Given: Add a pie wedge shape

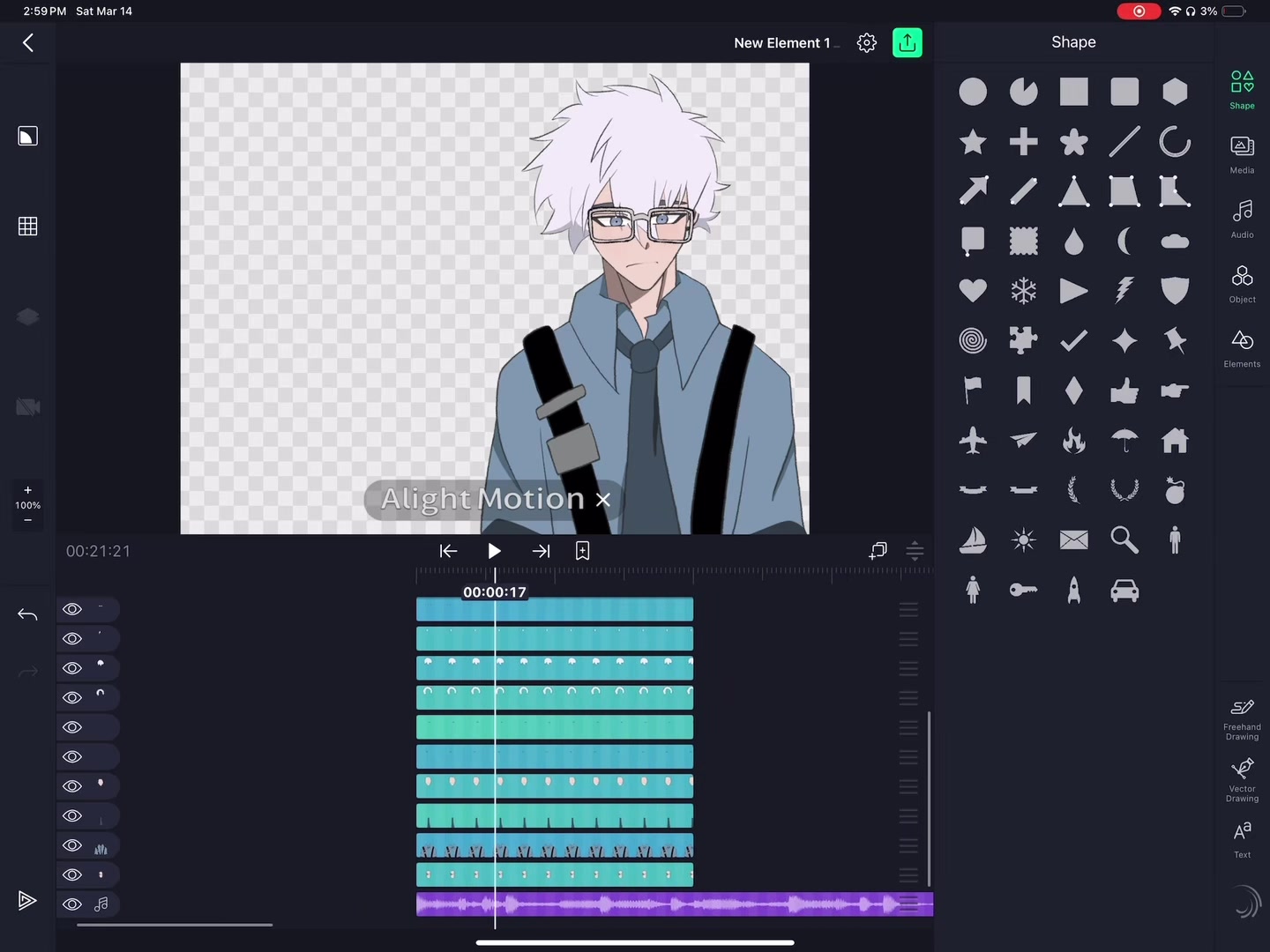Looking at the screenshot, I should 1023,92.
